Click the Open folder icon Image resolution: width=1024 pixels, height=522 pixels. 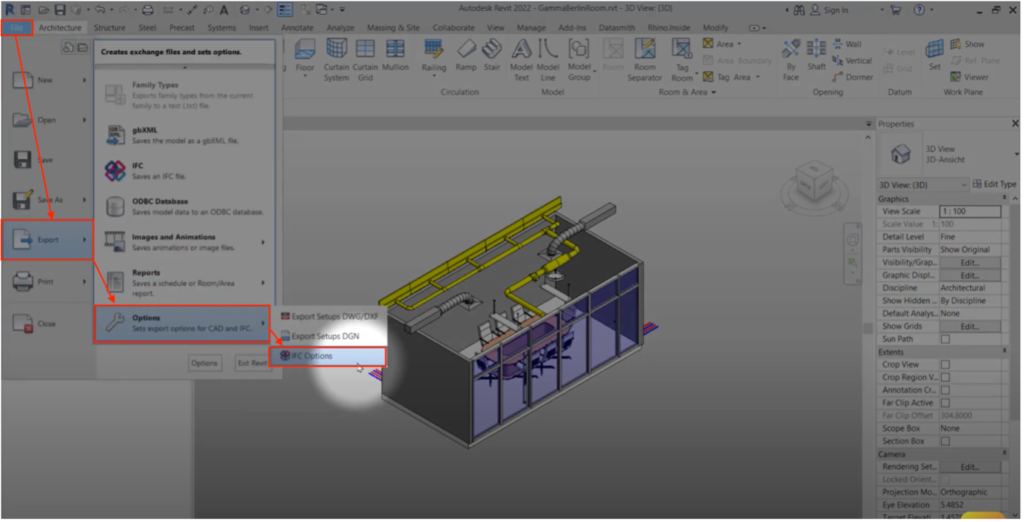pos(22,120)
